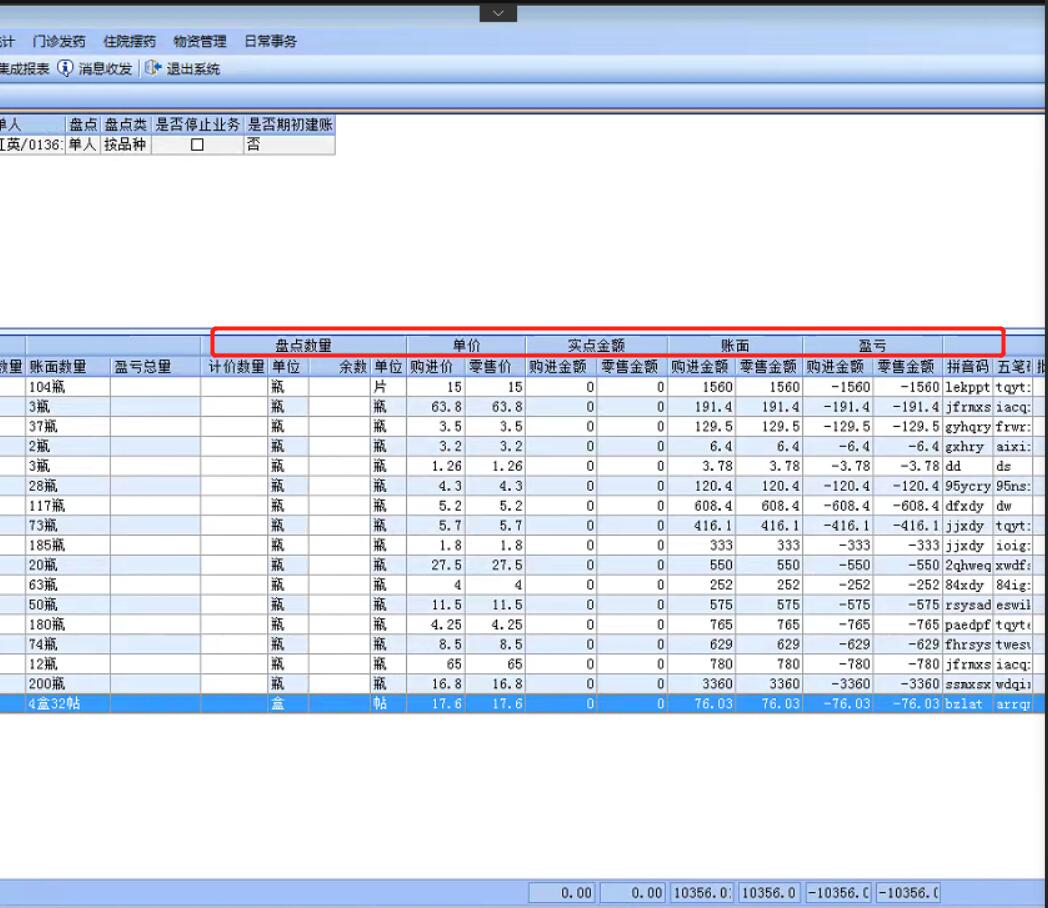Sort by the 账面数量 column header
Image resolution: width=1048 pixels, height=908 pixels.
pos(58,367)
